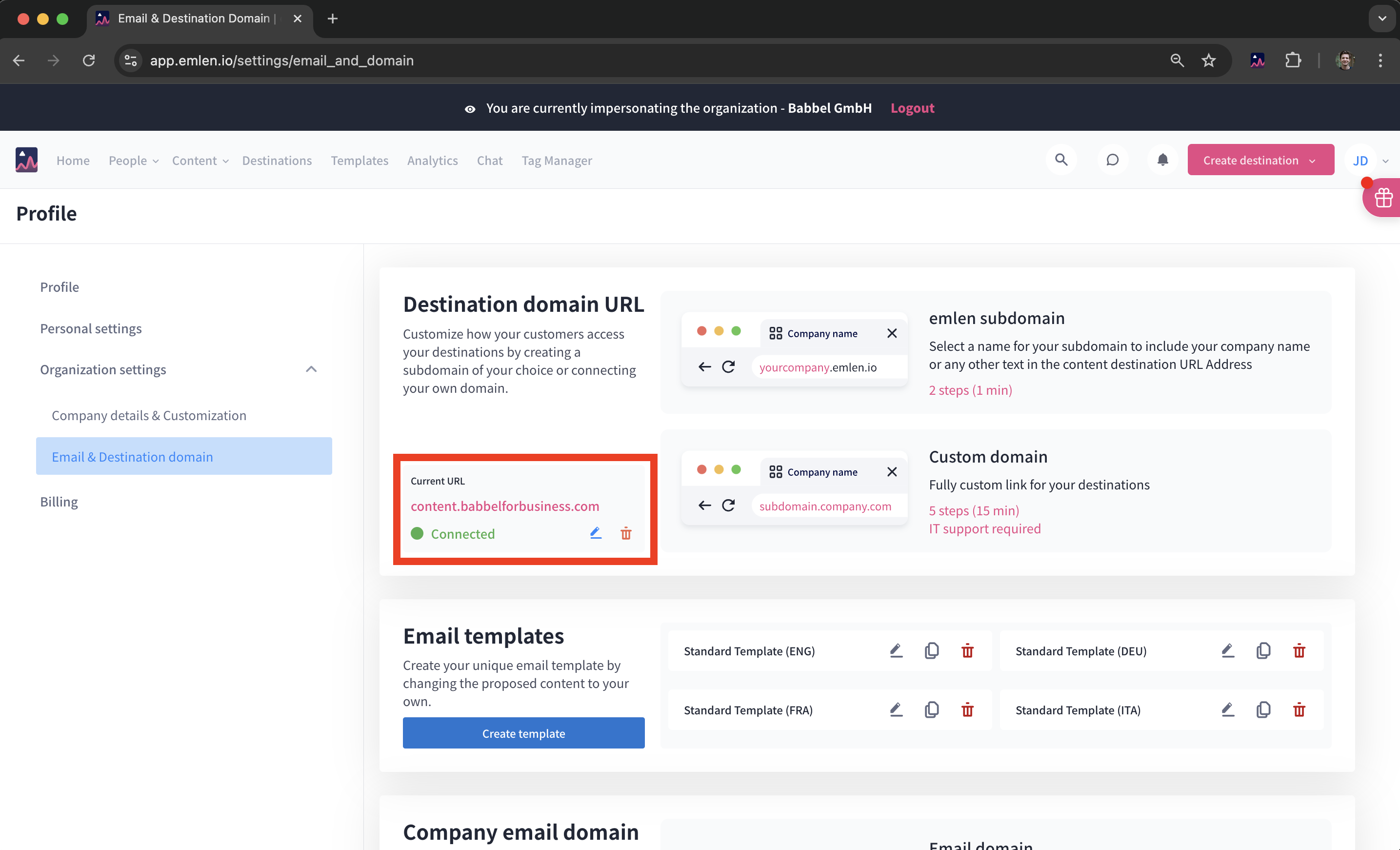
Task: Duplicate Standard Template (ENG)
Action: (x=931, y=650)
